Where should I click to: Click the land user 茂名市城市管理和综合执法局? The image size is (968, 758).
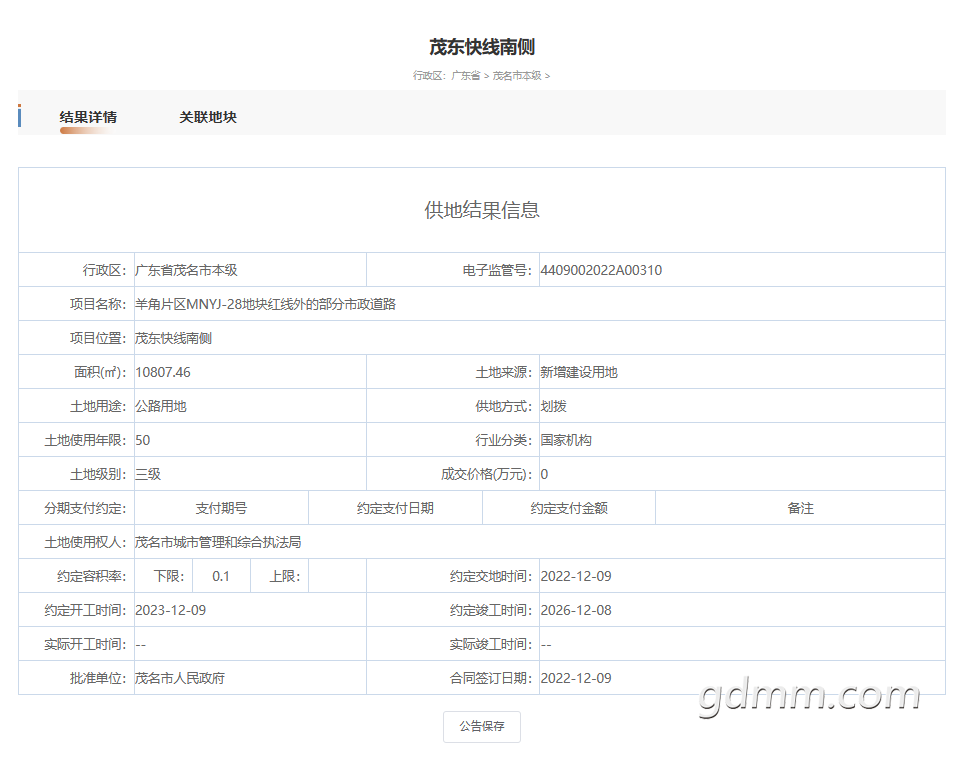point(218,542)
